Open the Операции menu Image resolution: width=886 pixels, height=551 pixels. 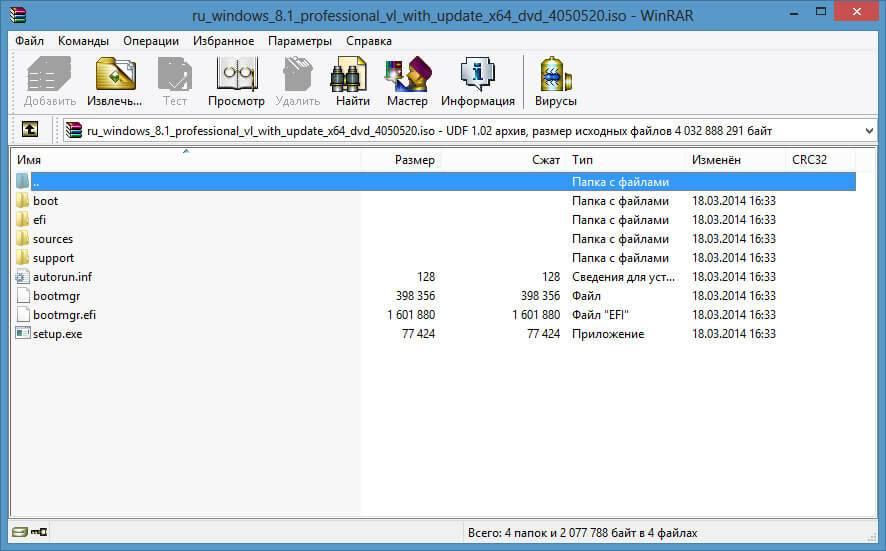151,41
